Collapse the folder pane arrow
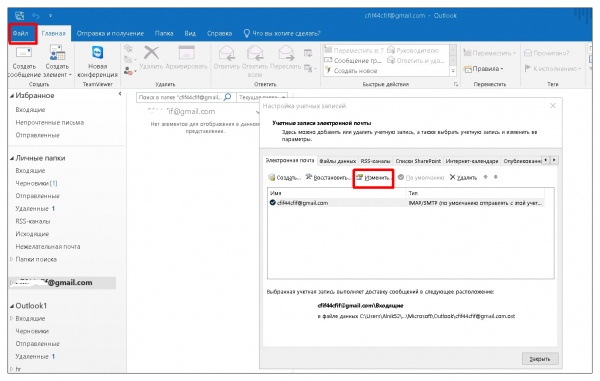The height and width of the screenshot is (381, 600). (120, 94)
